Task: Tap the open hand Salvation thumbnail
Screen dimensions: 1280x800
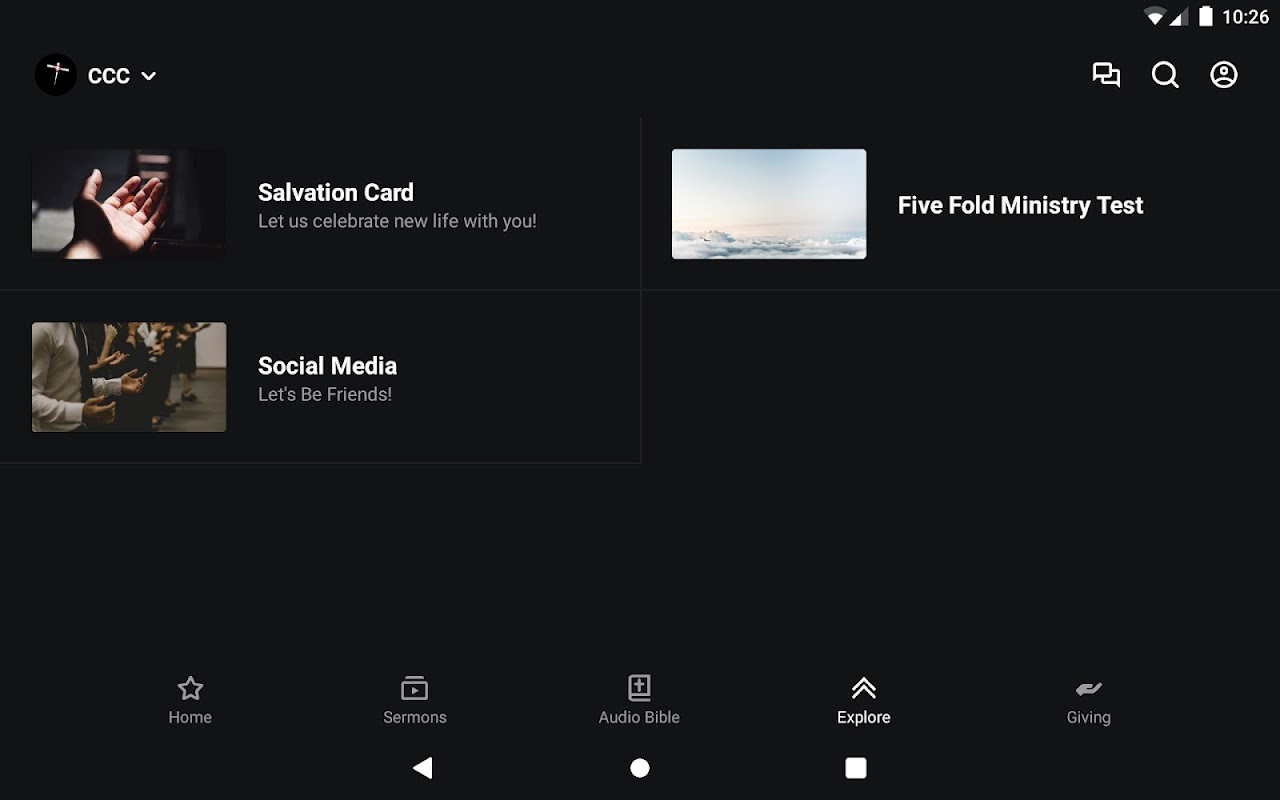Action: pyautogui.click(x=129, y=204)
